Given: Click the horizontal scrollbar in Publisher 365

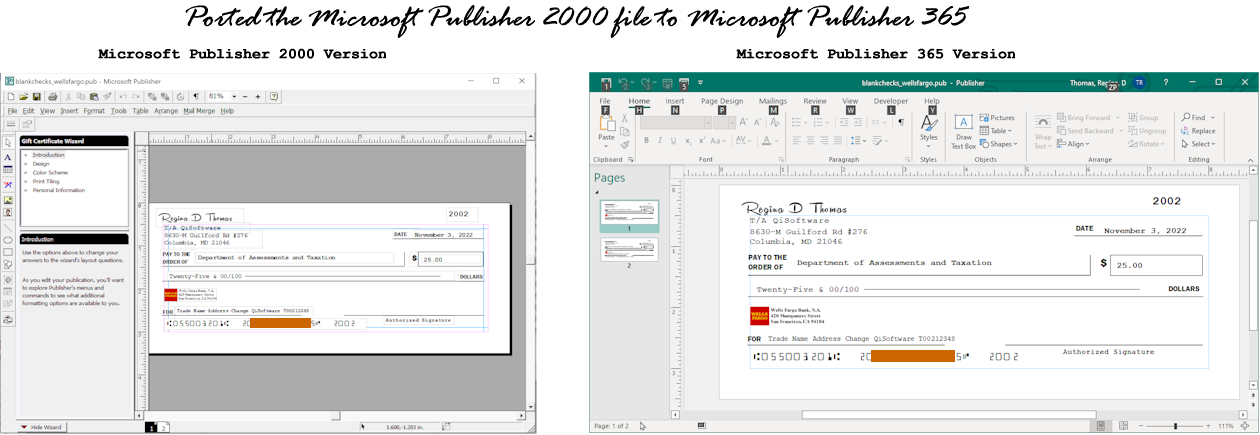Looking at the screenshot, I should 948,414.
